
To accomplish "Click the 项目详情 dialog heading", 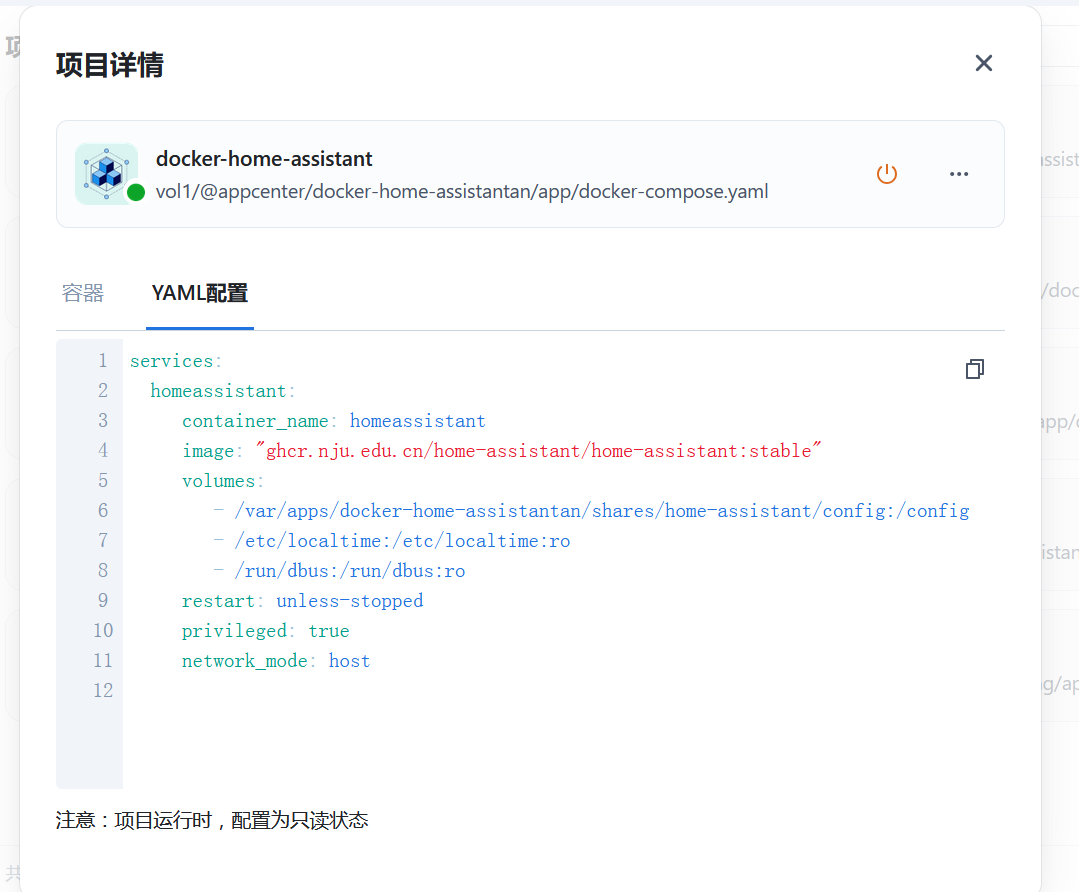I will pyautogui.click(x=110, y=65).
